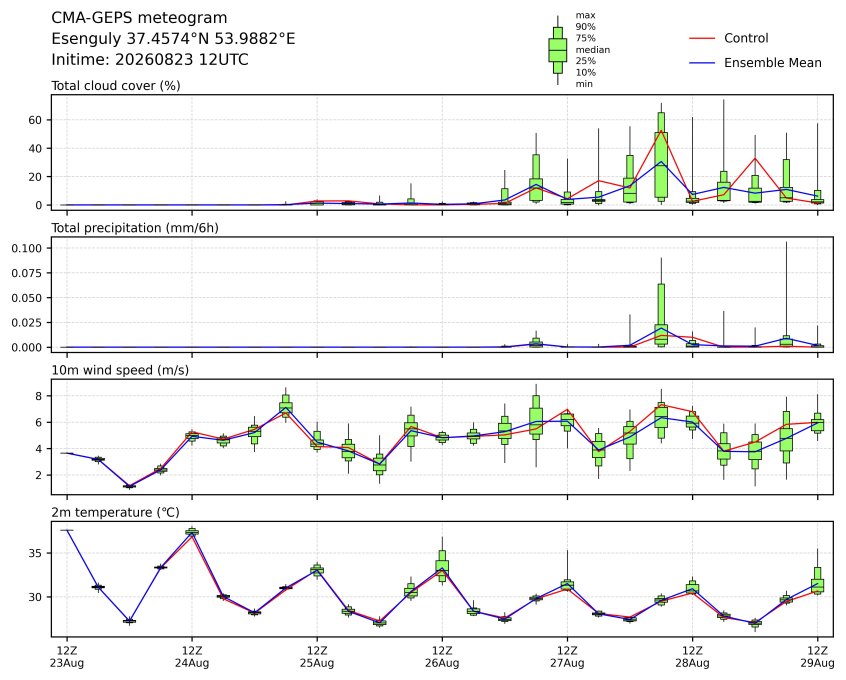
Task: Click the green box-plot legend symbol
Action: tap(558, 50)
